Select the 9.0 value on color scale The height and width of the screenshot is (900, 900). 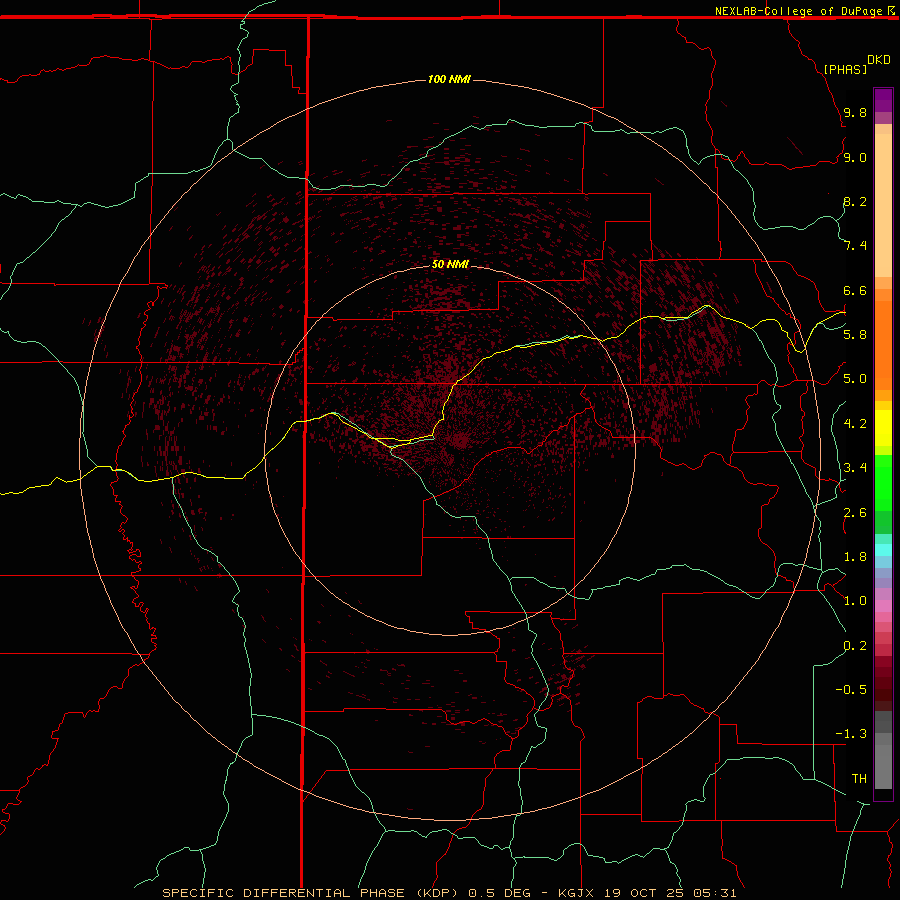pyautogui.click(x=855, y=157)
